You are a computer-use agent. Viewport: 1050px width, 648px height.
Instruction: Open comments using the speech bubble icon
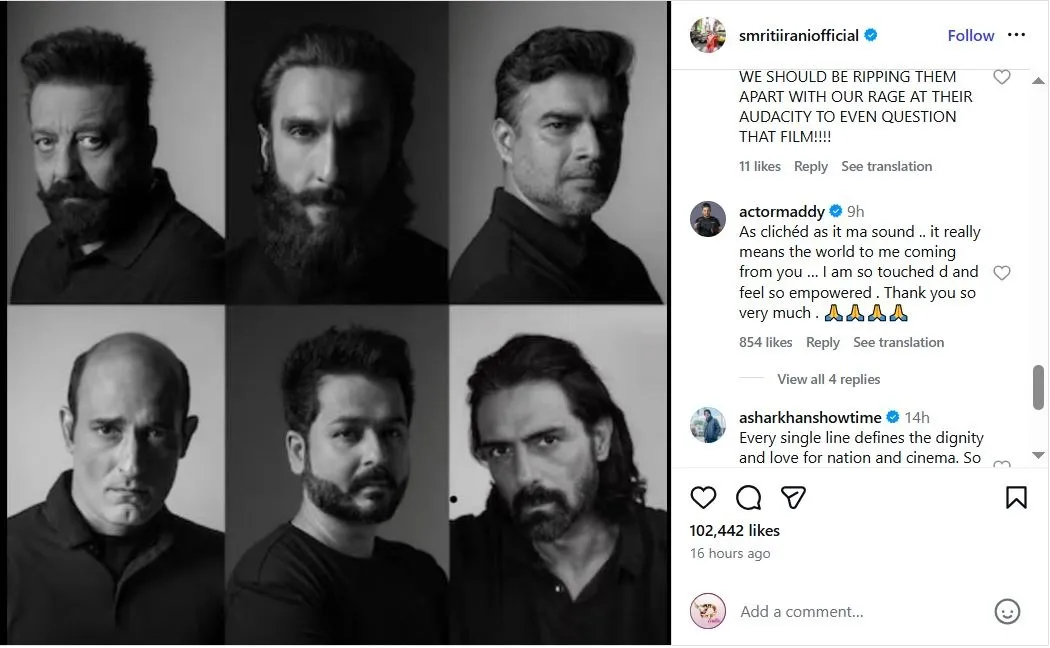tap(748, 497)
